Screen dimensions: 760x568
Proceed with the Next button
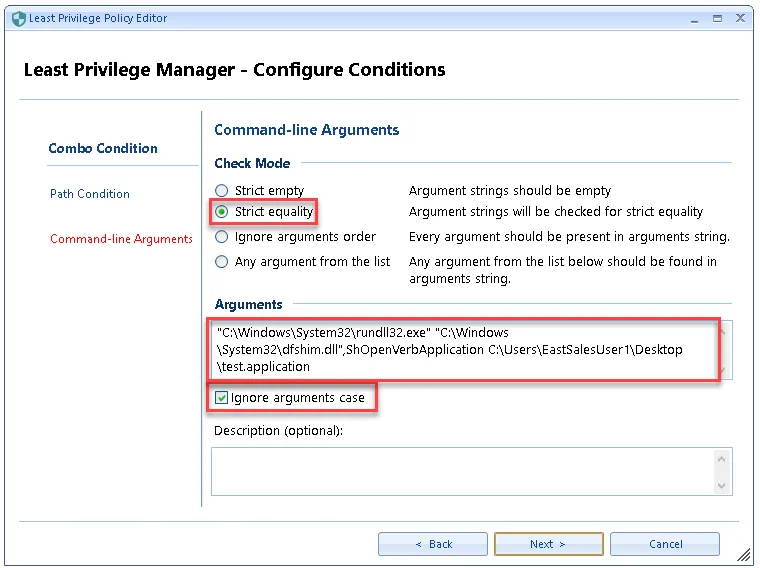(548, 544)
